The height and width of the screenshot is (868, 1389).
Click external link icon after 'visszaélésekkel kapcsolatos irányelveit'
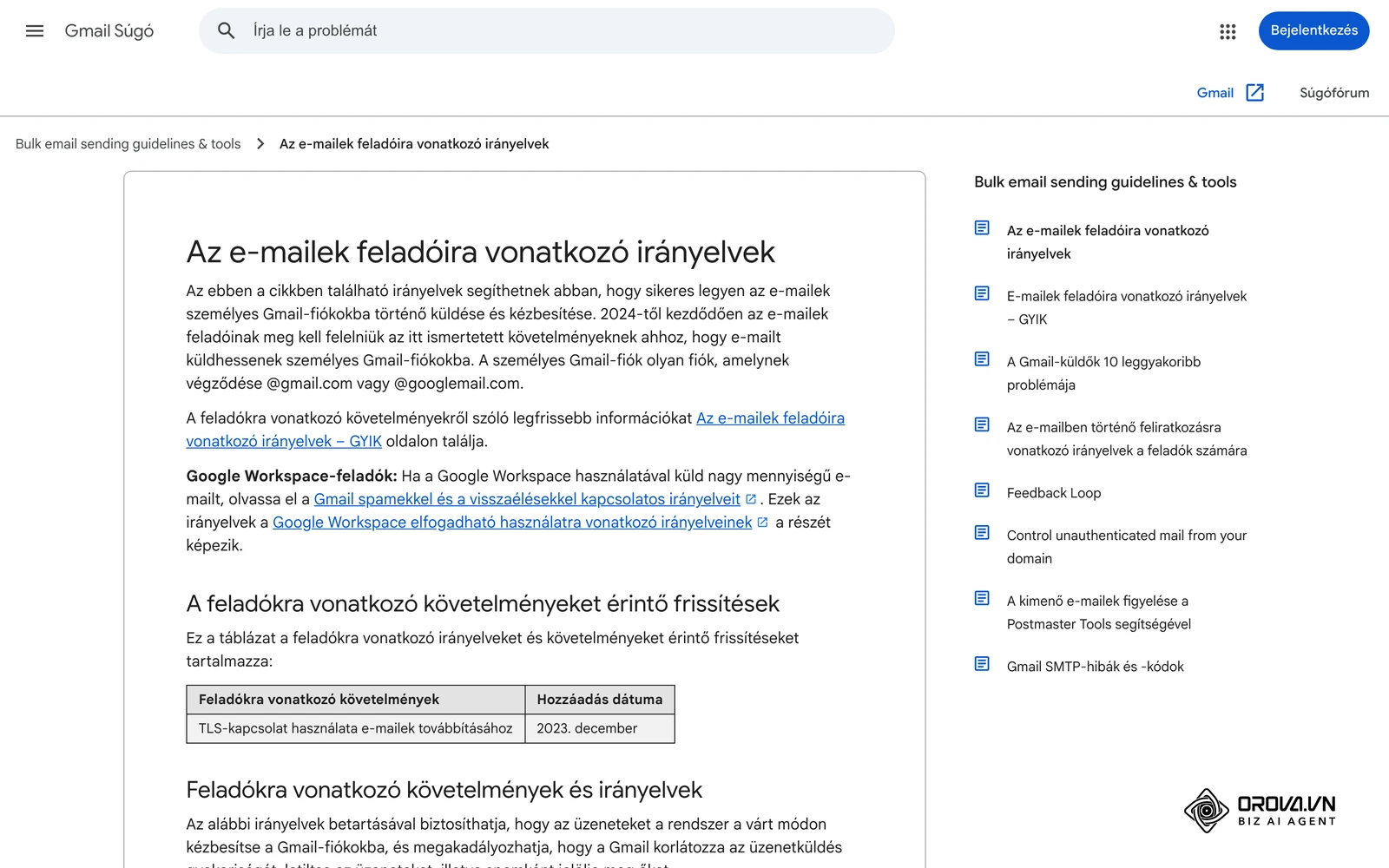[751, 499]
